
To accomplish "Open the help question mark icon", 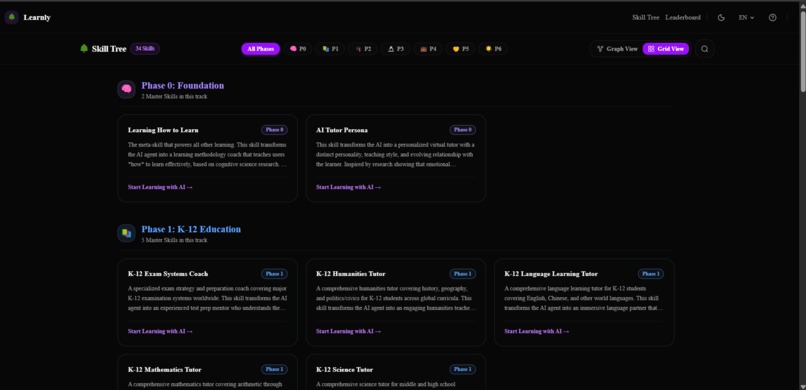I will click(x=772, y=17).
